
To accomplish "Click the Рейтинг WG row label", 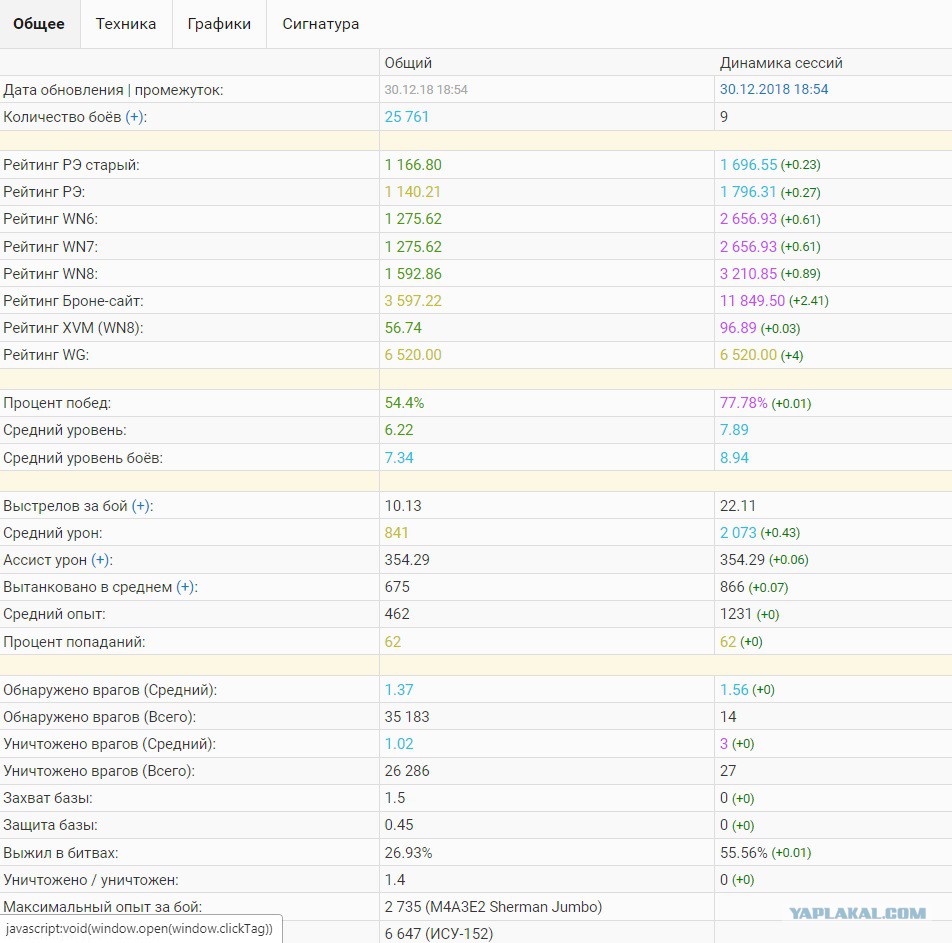I will tap(46, 355).
